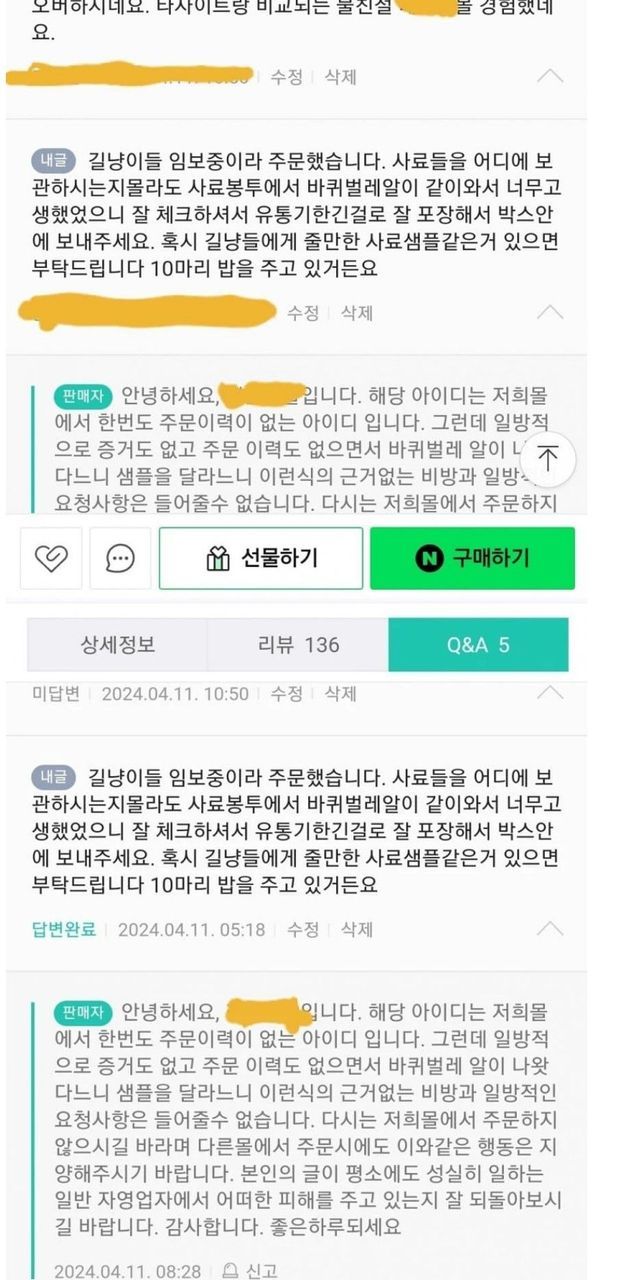The width and height of the screenshot is (640, 1280).
Task: Select the Q&A 5 tab
Action: coord(478,644)
